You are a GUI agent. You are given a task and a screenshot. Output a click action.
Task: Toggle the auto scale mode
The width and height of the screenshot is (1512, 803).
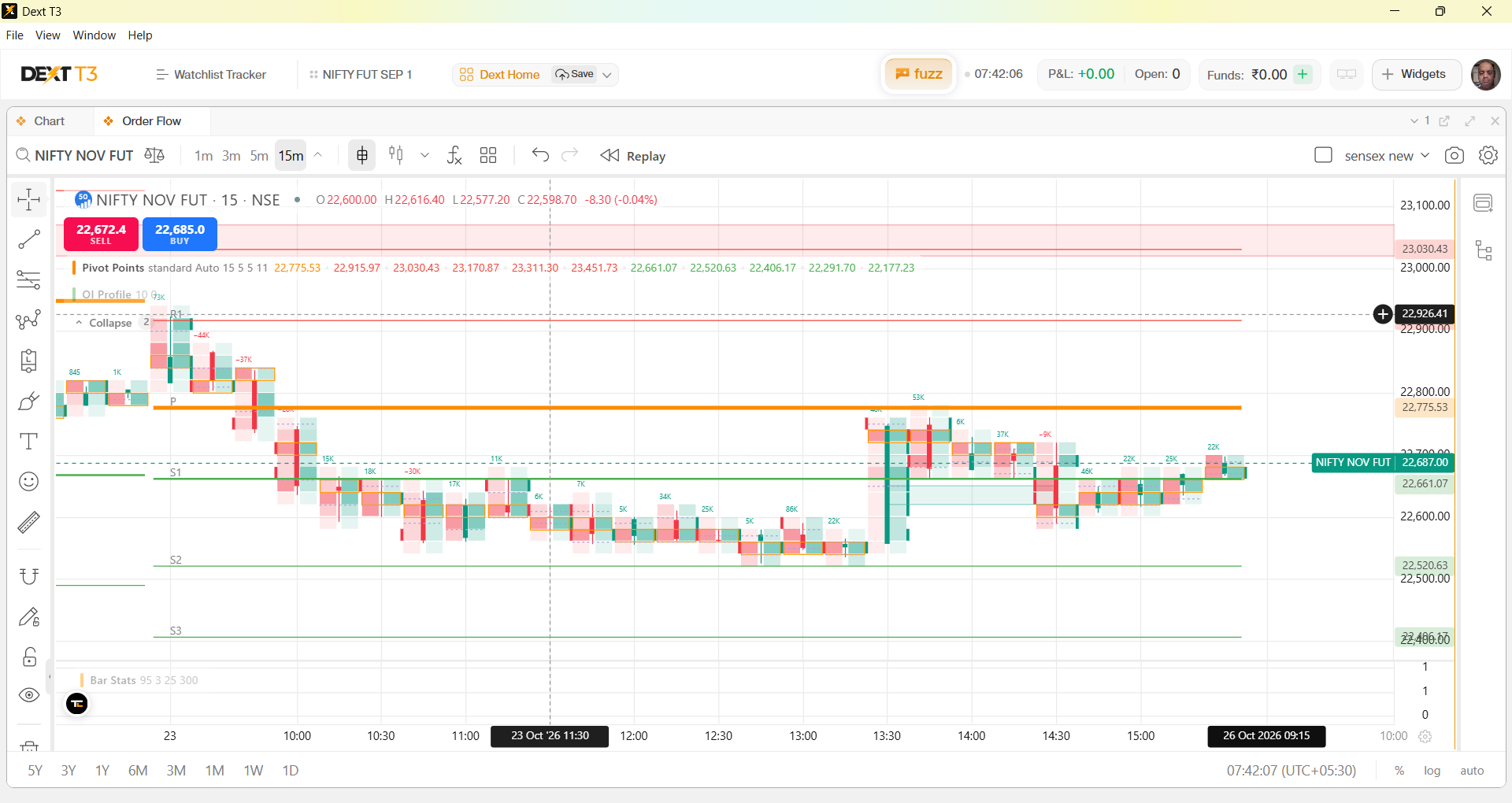tap(1472, 771)
